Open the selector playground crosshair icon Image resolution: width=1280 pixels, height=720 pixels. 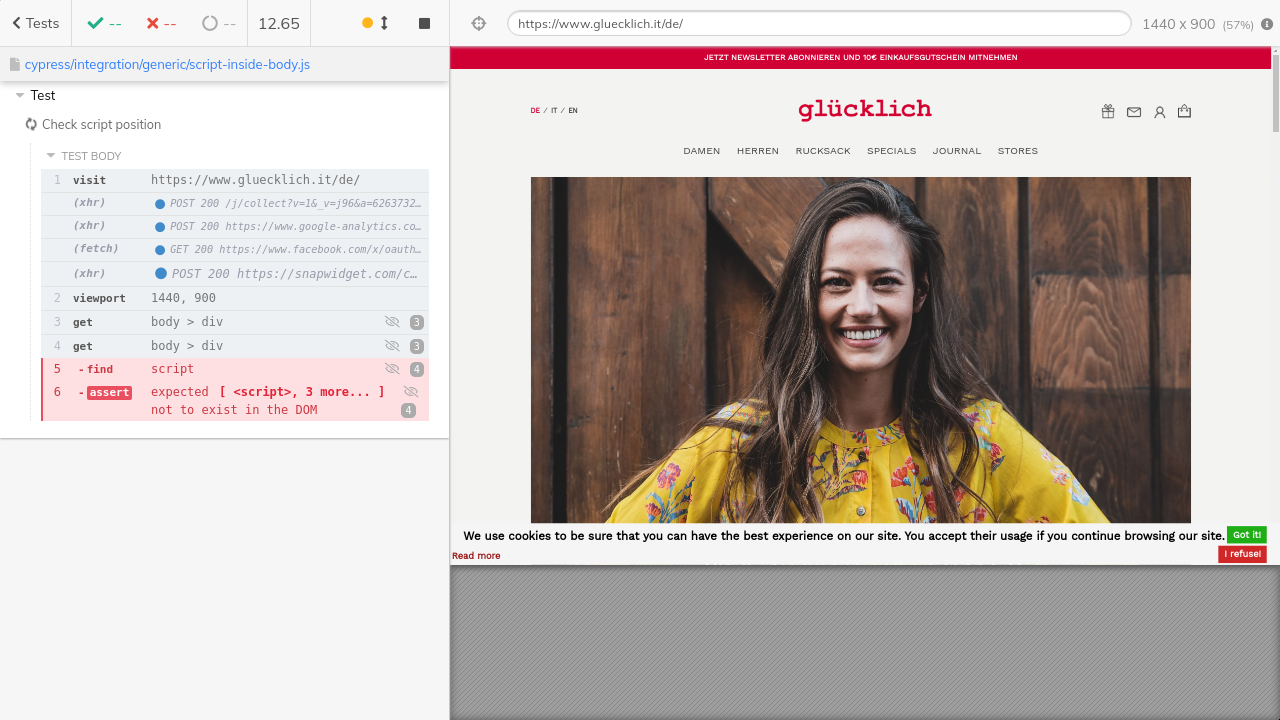click(479, 23)
